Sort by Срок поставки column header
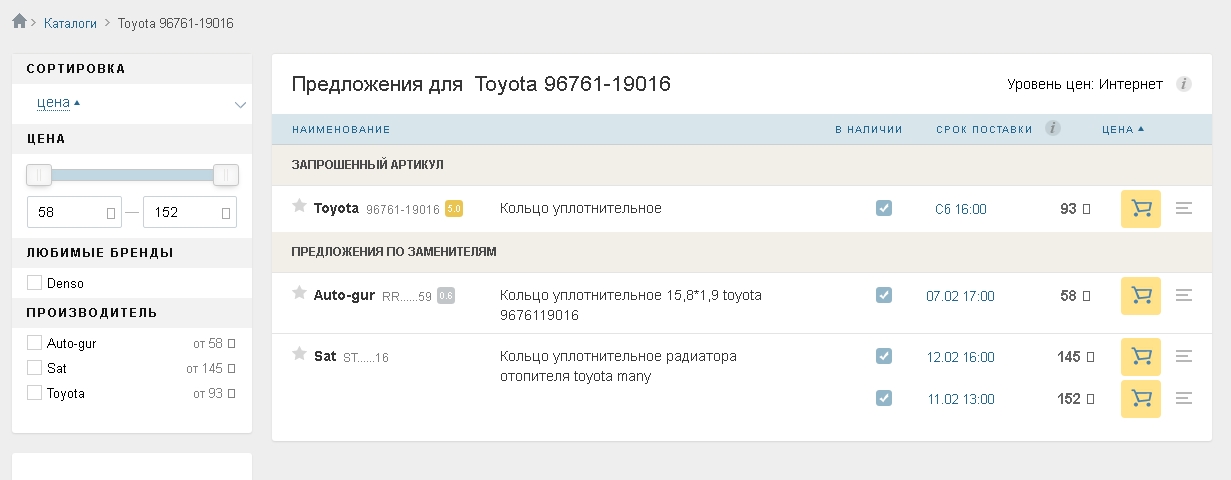The image size is (1231, 480). [984, 129]
